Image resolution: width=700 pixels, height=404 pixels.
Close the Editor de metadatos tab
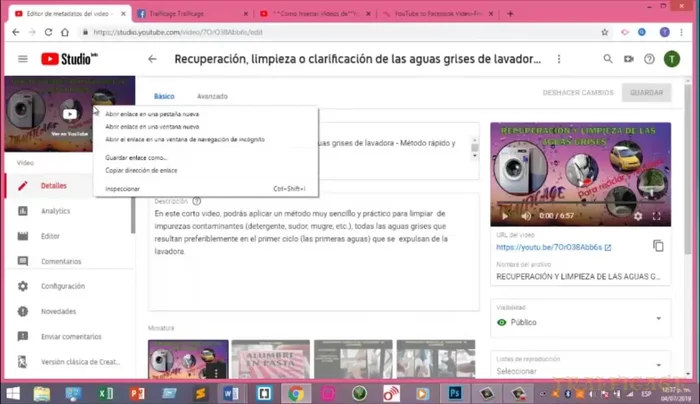123,14
